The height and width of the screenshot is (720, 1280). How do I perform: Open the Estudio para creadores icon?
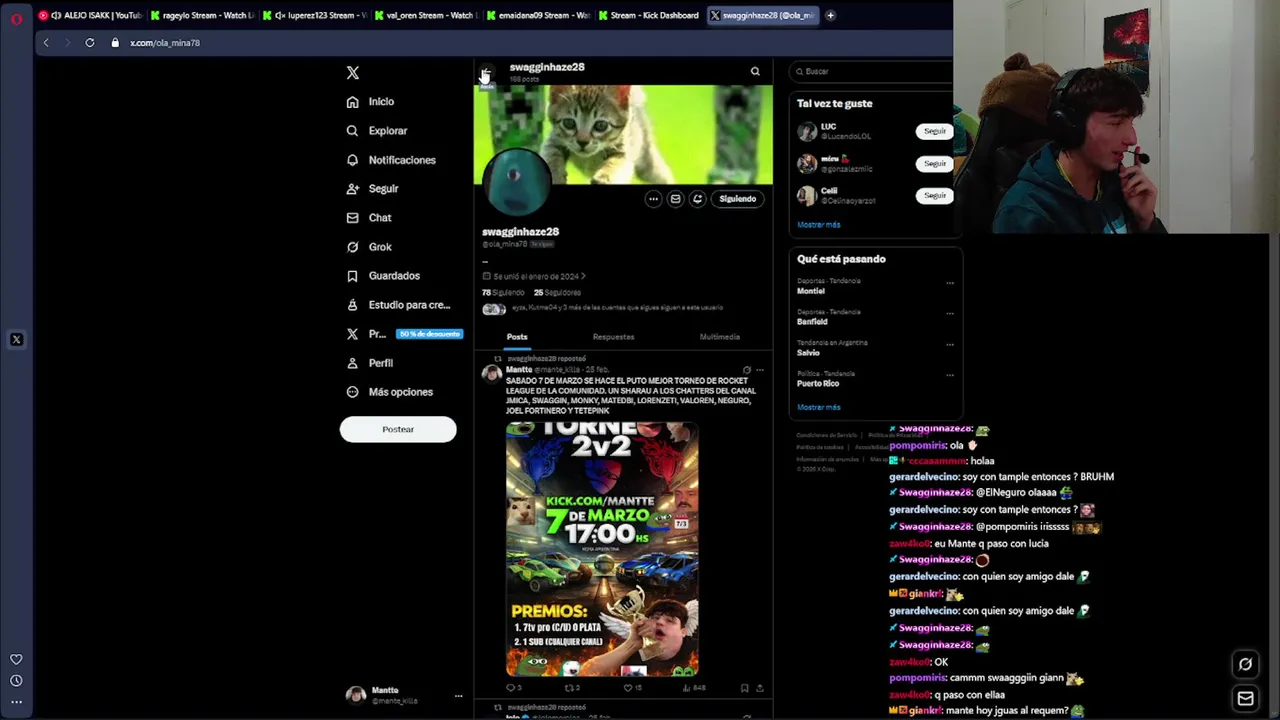point(352,305)
